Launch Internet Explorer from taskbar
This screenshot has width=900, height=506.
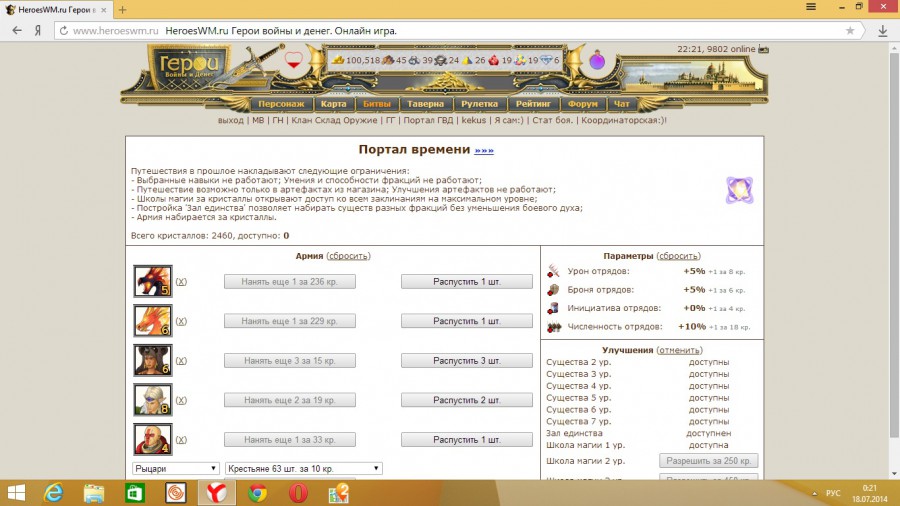(x=53, y=493)
